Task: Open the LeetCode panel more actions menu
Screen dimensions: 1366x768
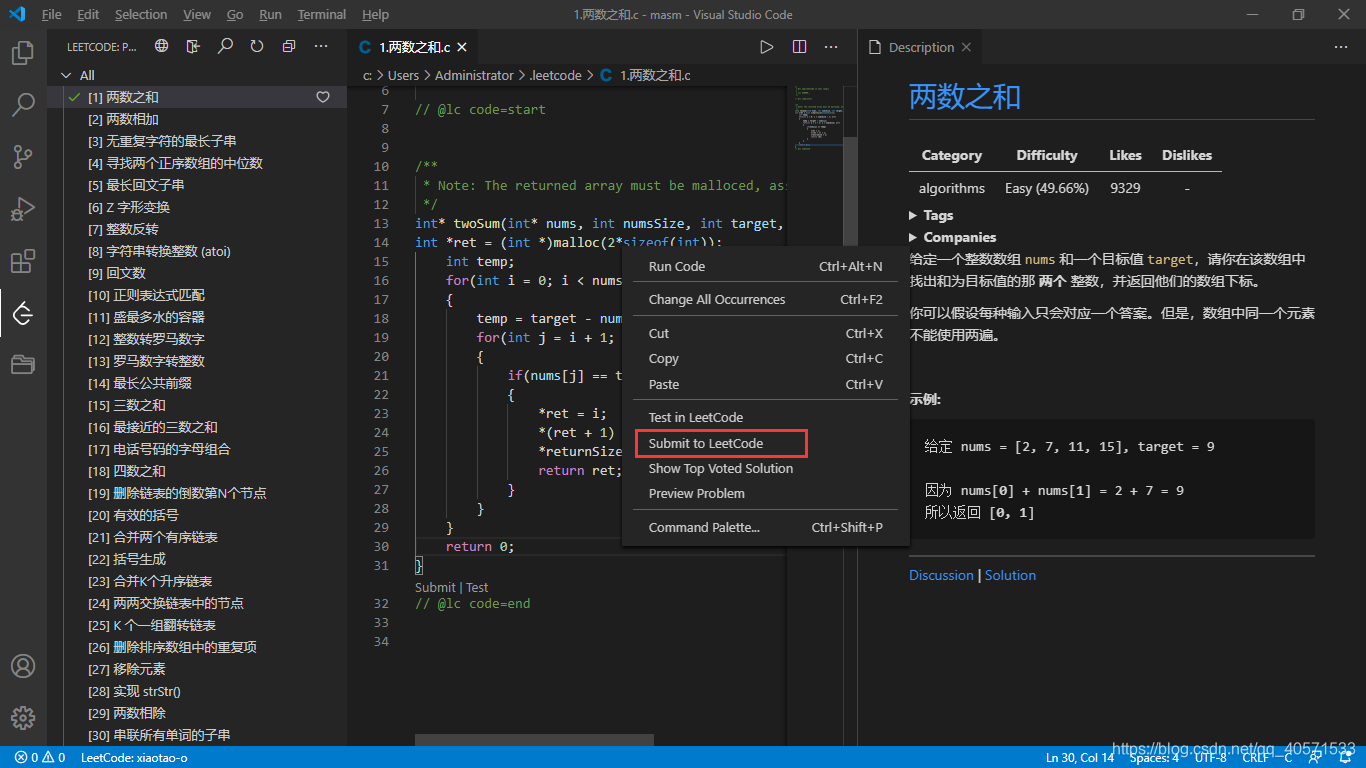Action: (x=321, y=46)
